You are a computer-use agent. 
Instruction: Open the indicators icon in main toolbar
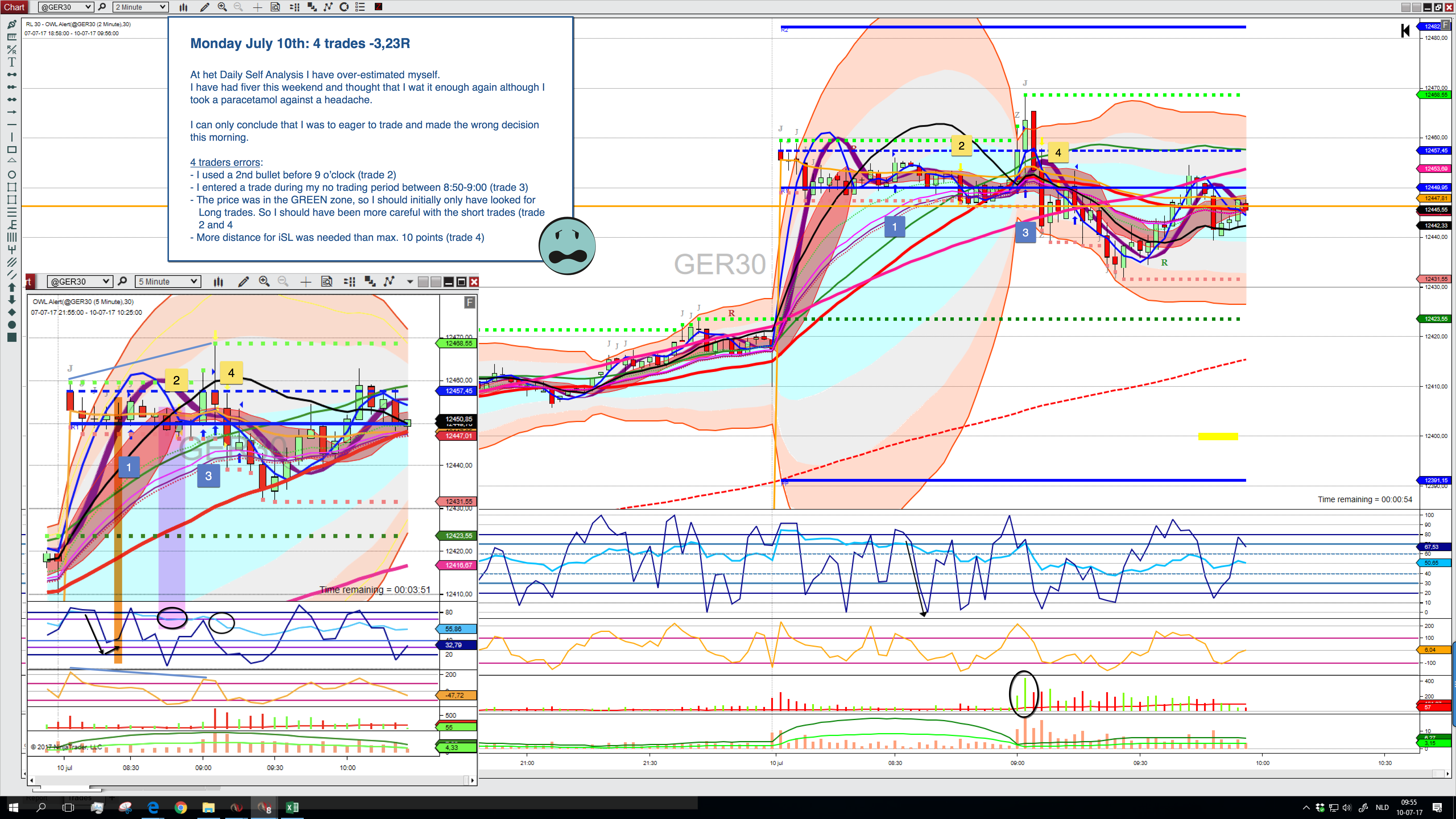pos(312,7)
